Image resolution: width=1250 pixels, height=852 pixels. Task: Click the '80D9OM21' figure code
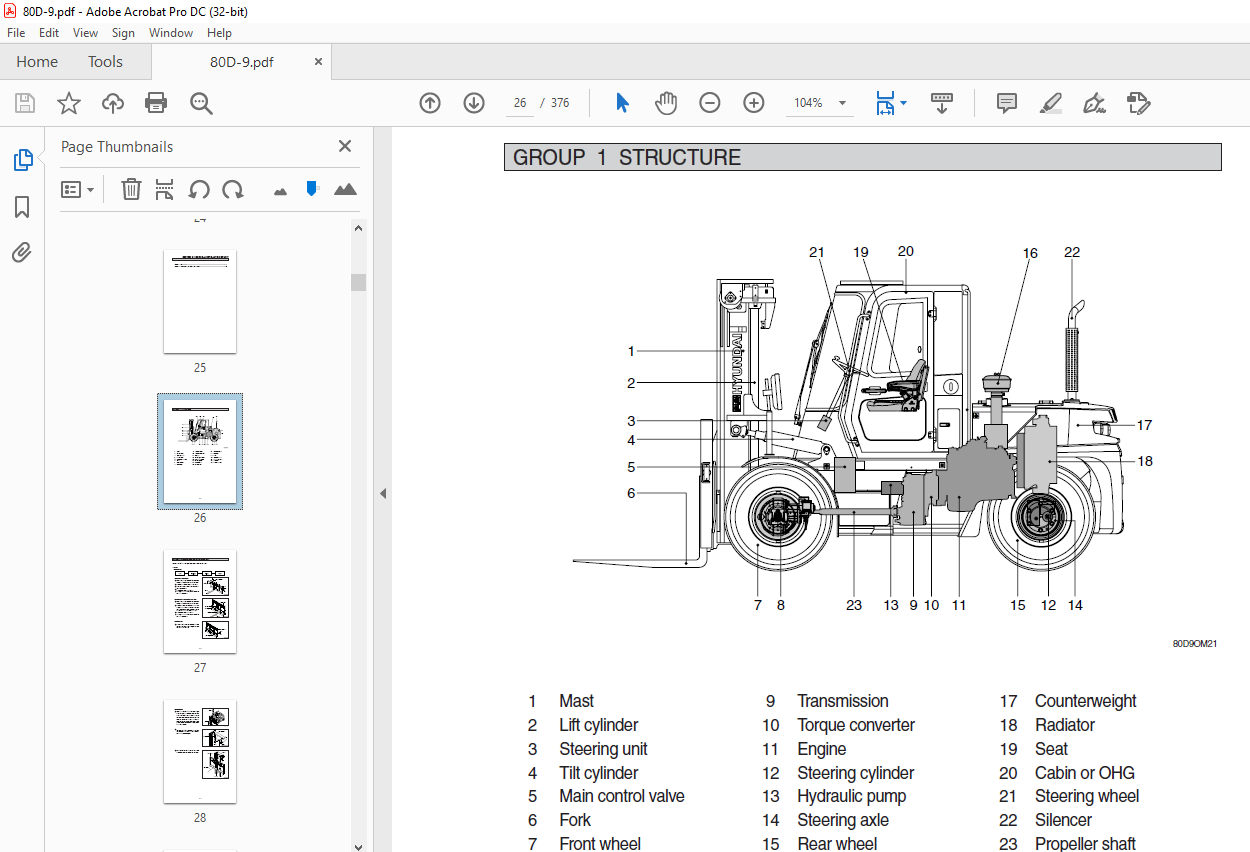click(x=1195, y=644)
